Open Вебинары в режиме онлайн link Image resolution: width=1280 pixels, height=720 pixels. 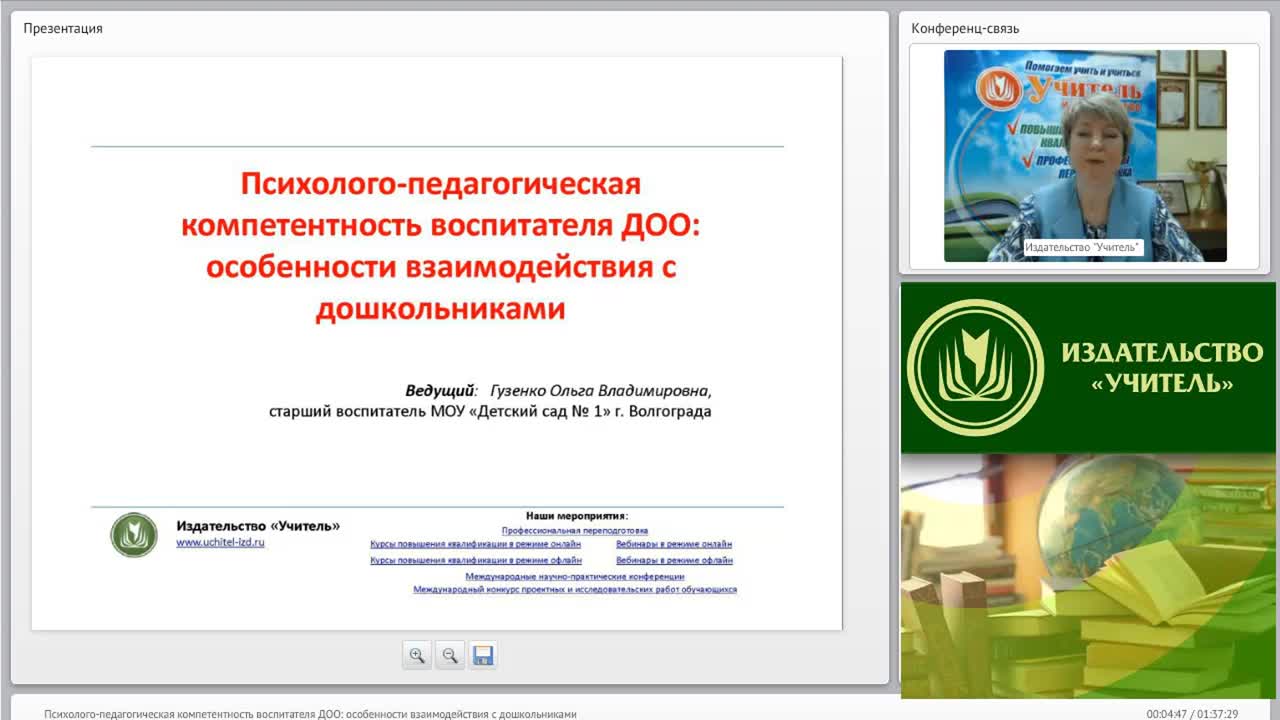[x=674, y=545]
